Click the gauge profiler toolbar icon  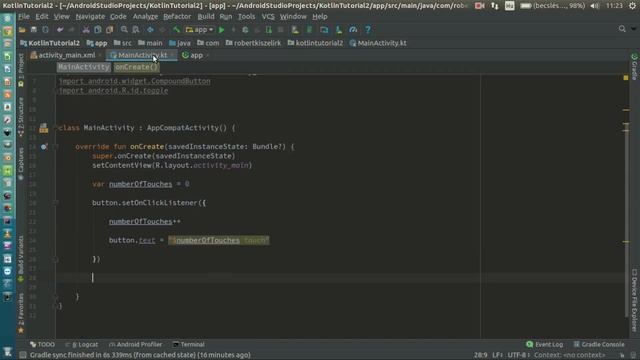click(x=353, y=30)
